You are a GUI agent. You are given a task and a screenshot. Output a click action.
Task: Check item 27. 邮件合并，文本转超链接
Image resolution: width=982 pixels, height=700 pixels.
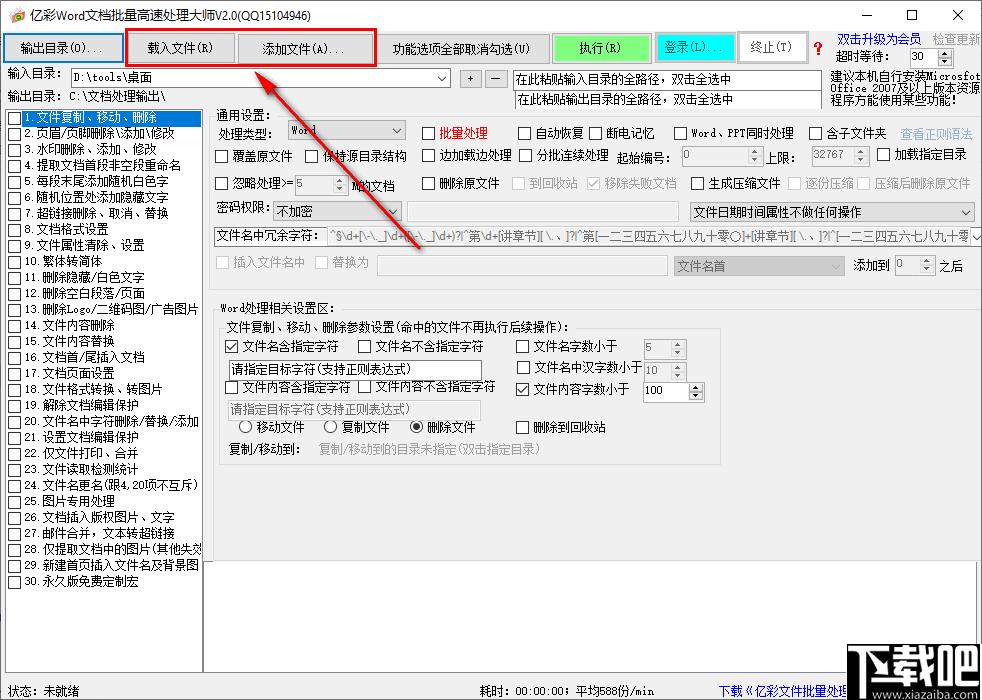[14, 533]
